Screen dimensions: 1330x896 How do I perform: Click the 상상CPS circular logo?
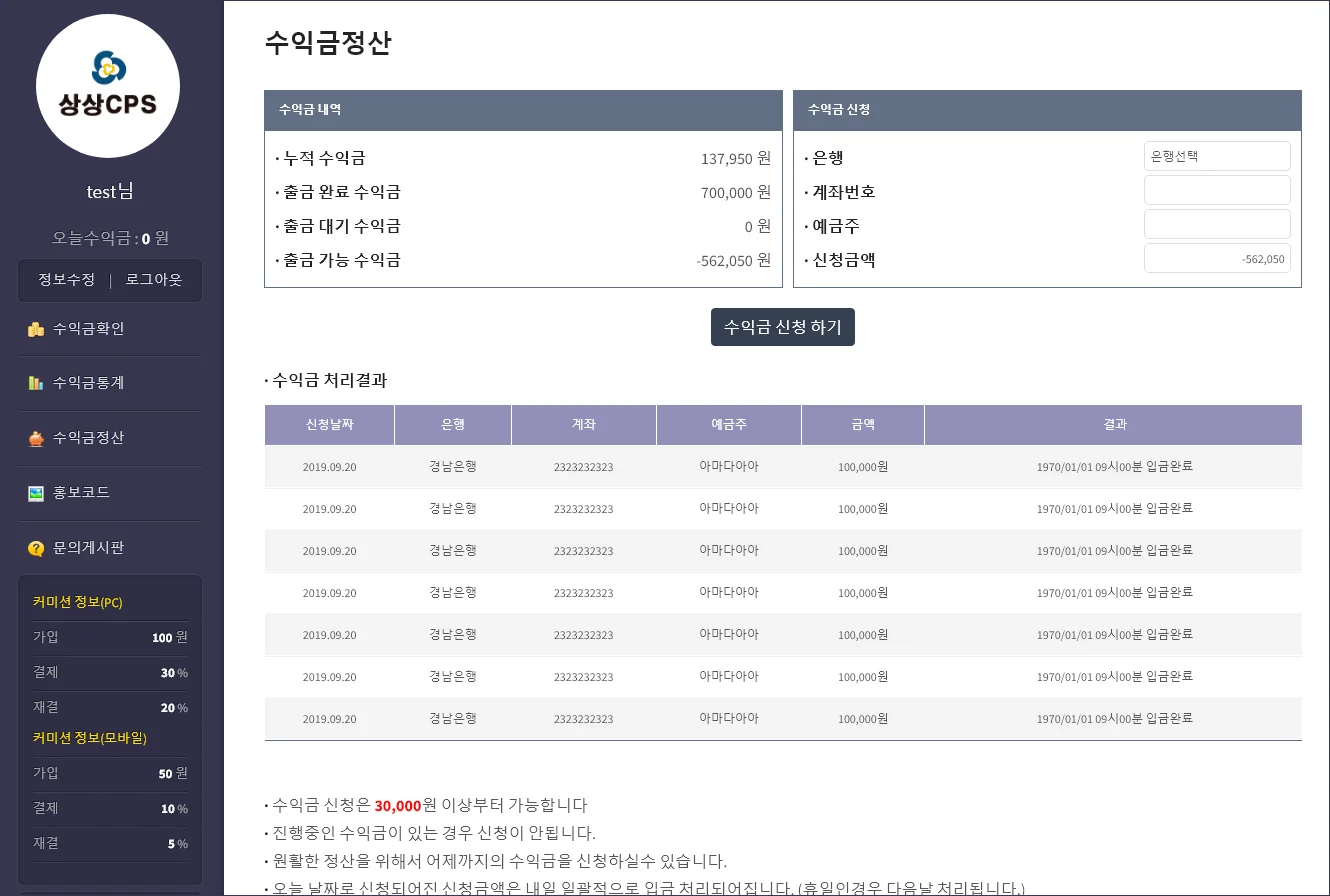pos(108,86)
